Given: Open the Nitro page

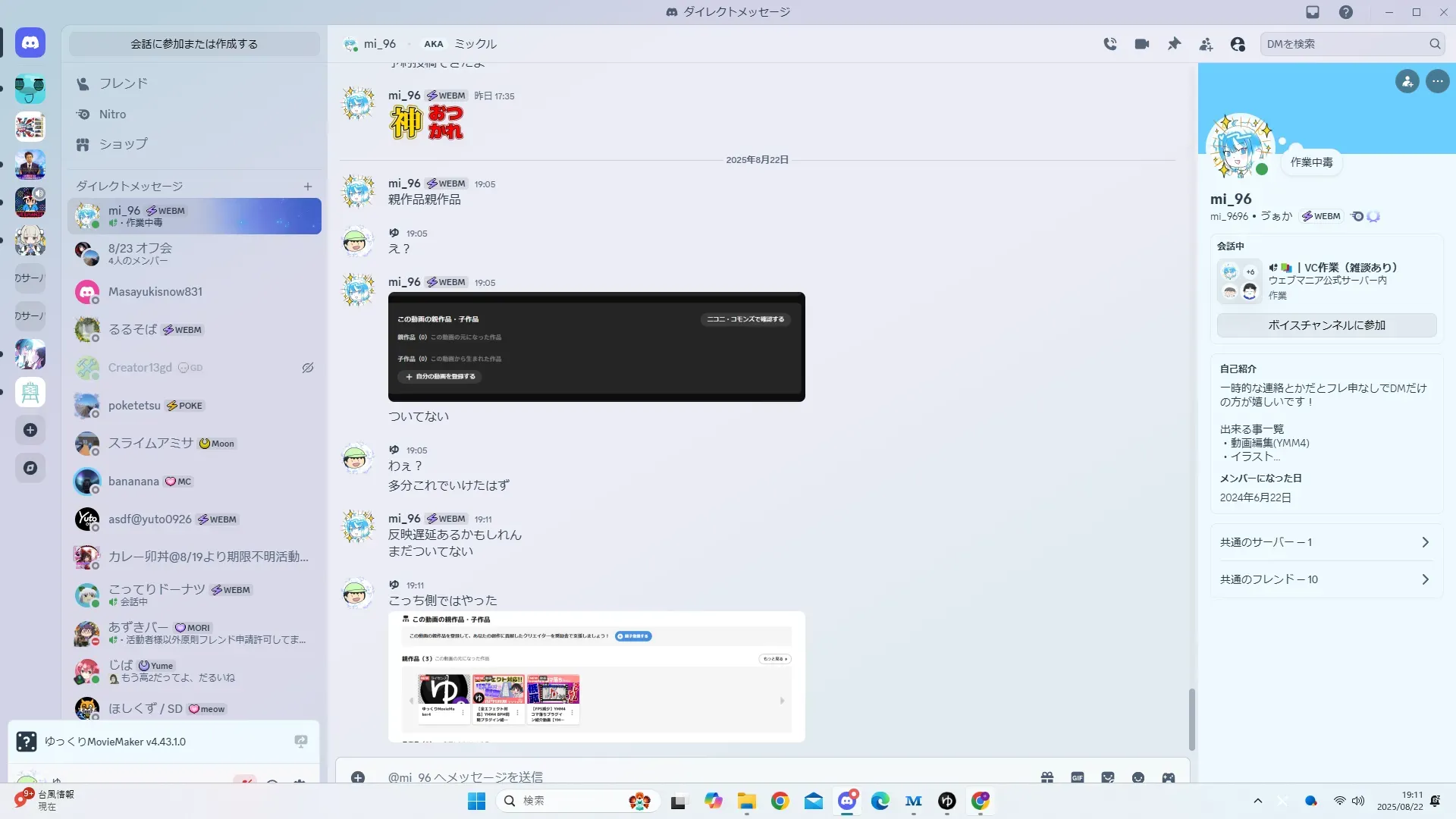Looking at the screenshot, I should 112,115.
